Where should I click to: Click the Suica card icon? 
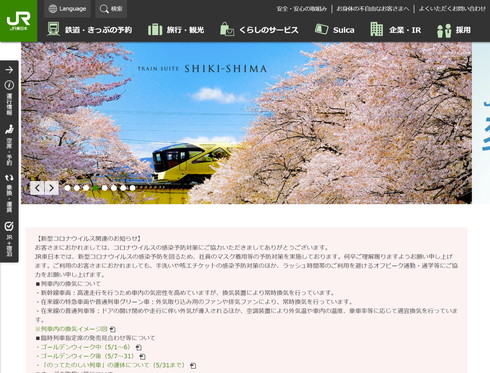tap(321, 29)
